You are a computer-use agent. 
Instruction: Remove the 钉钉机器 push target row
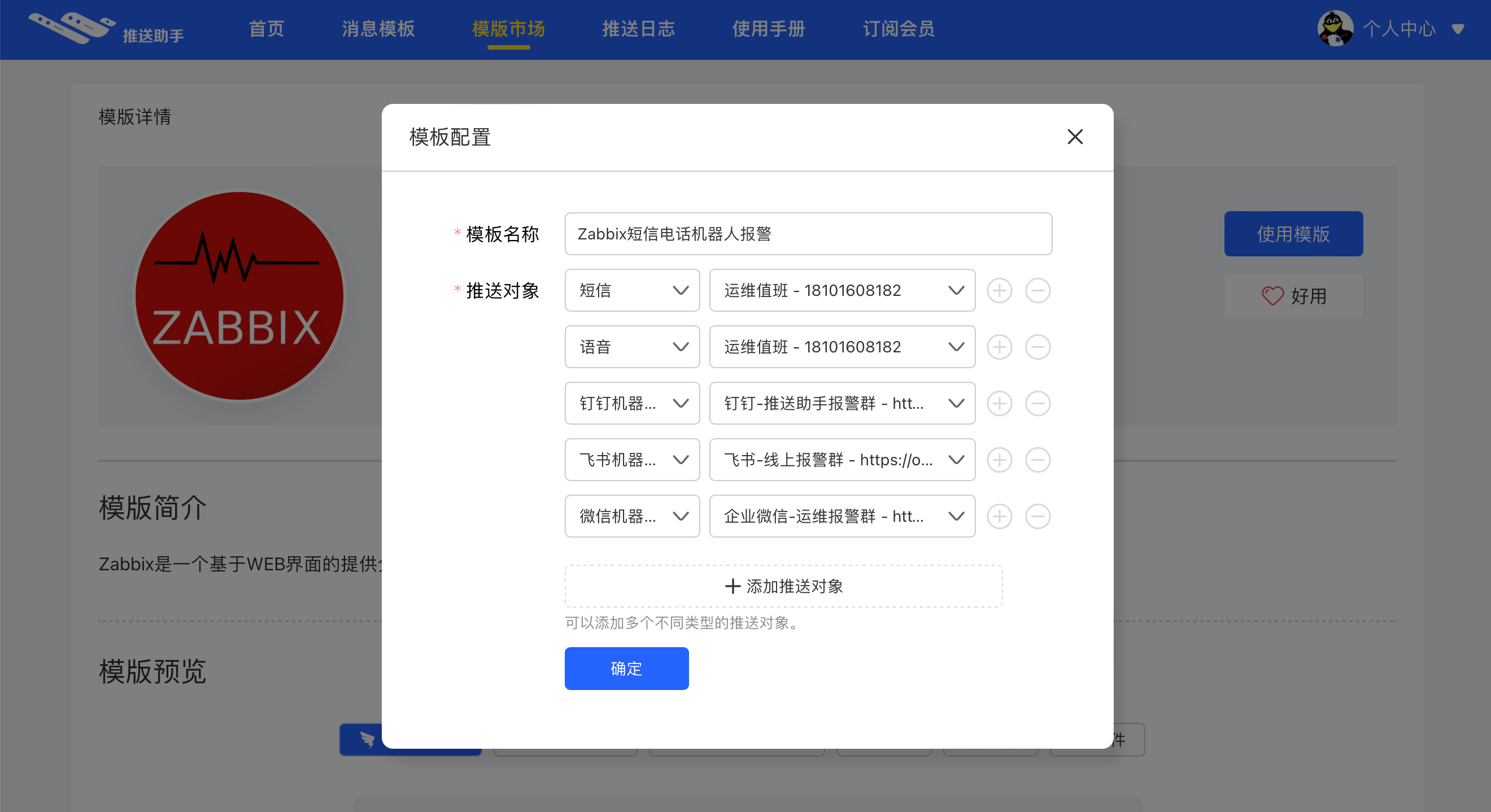(x=1037, y=403)
